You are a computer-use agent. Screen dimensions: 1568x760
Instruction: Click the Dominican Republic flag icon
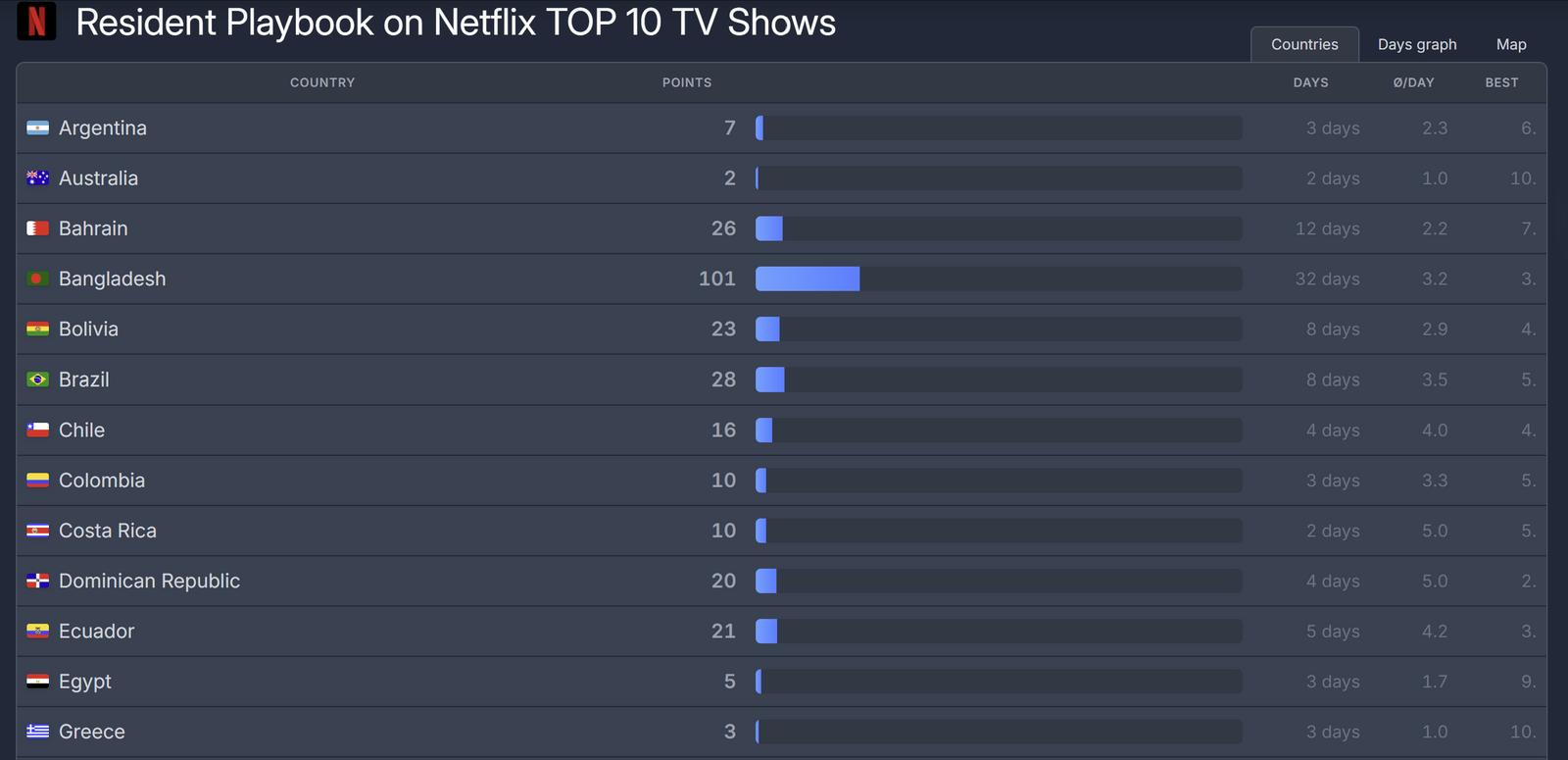tap(37, 581)
